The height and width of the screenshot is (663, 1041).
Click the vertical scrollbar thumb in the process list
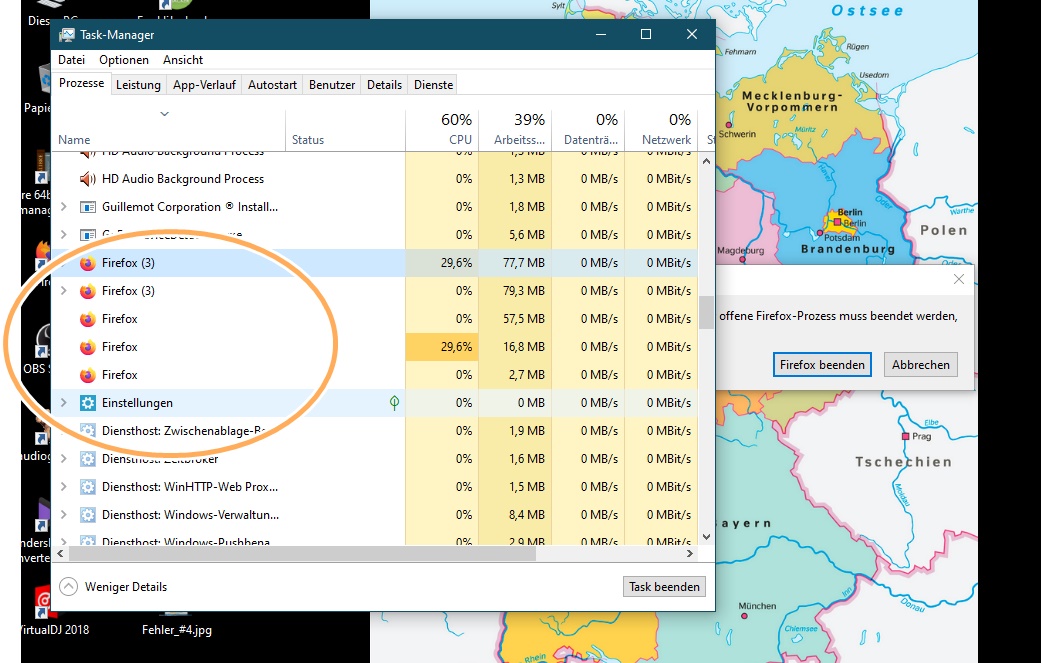click(x=706, y=312)
